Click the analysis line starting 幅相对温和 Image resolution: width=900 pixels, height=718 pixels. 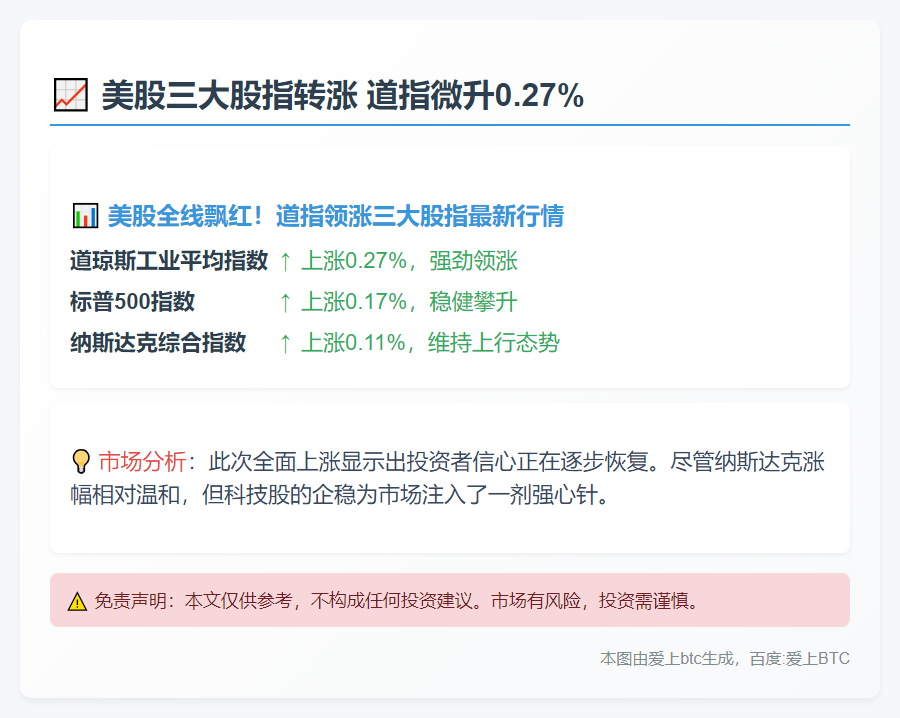(340, 495)
